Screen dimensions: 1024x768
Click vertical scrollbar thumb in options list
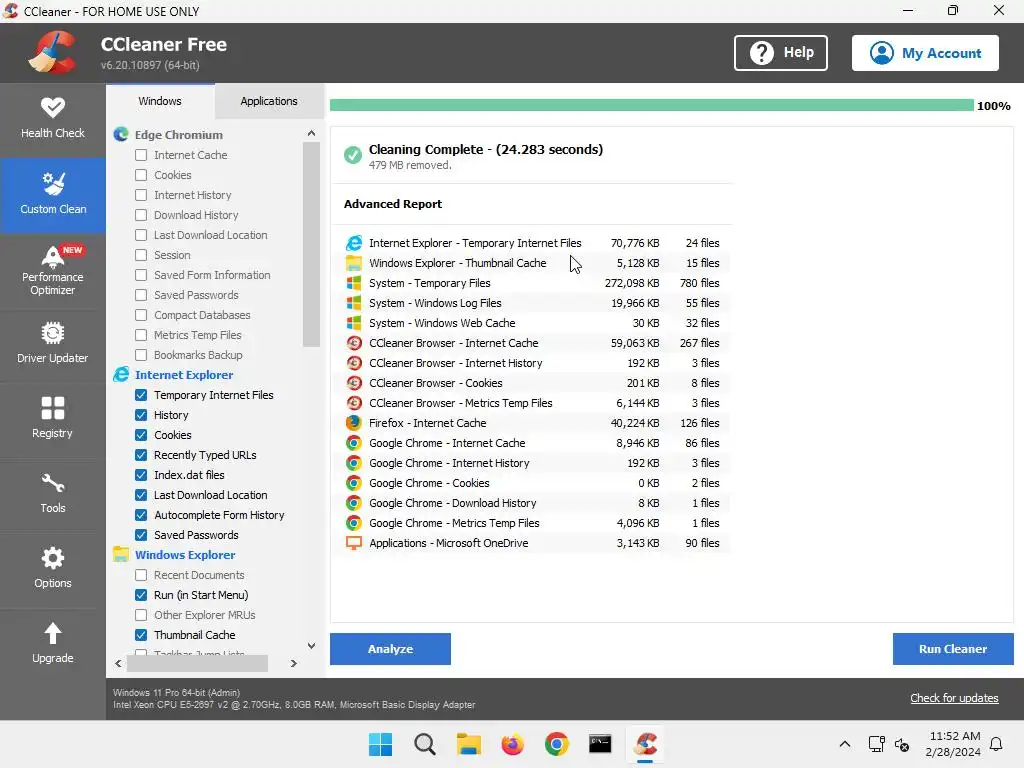click(x=312, y=244)
